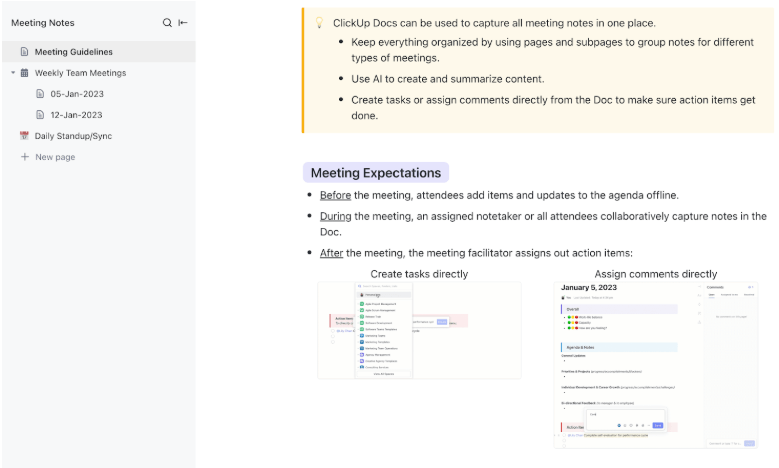Click the search icon in Meeting Notes sidebar
This screenshot has width=779, height=468.
pyautogui.click(x=167, y=23)
